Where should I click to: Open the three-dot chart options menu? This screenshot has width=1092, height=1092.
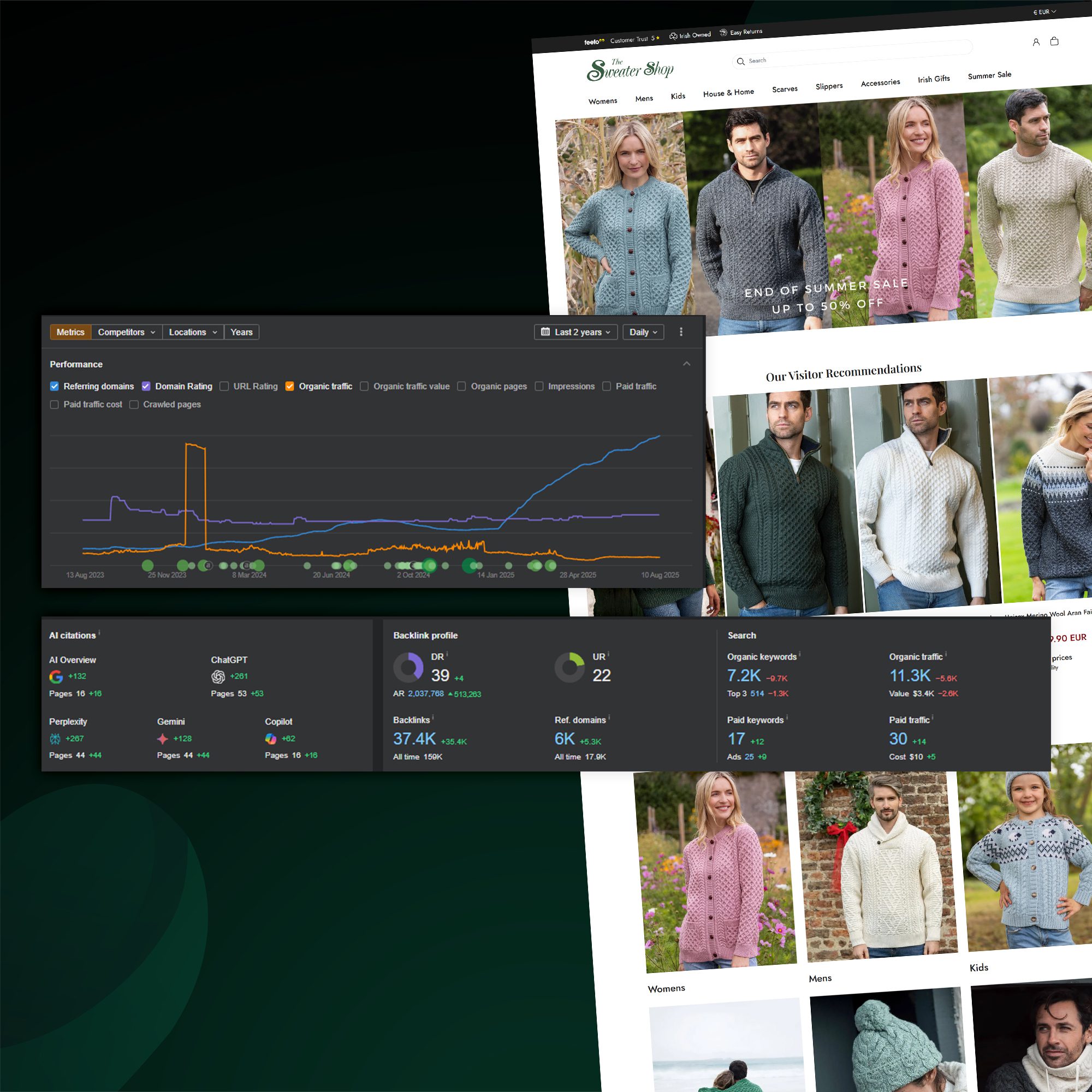point(681,332)
